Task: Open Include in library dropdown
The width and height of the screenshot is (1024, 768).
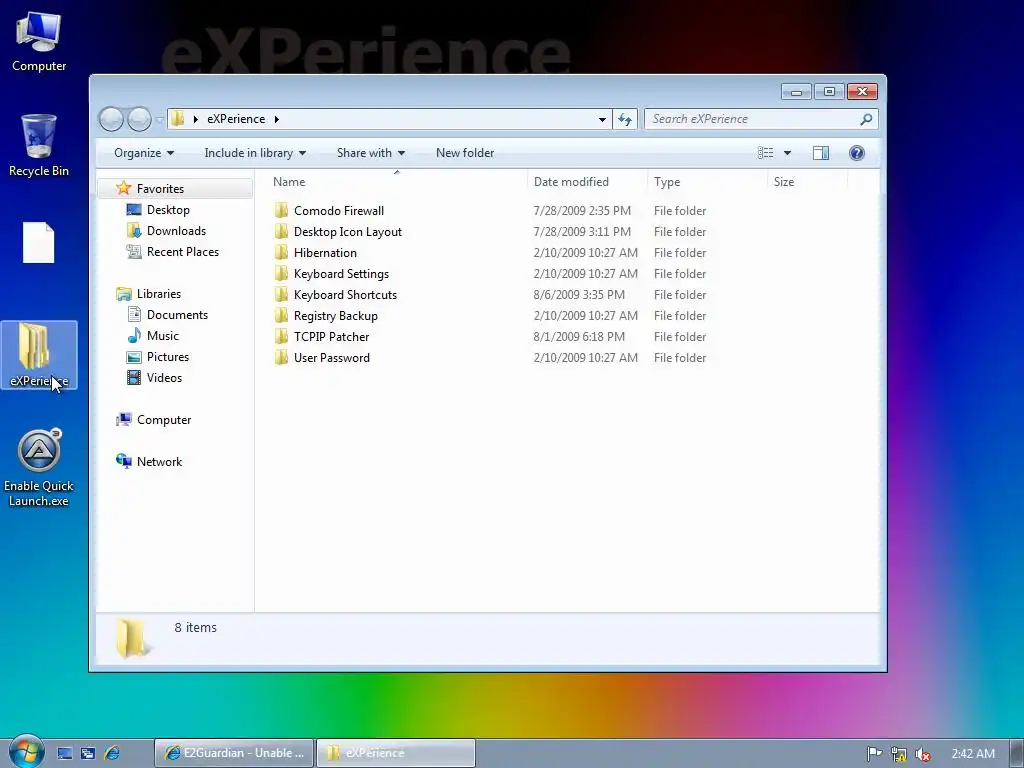Action: [x=255, y=153]
